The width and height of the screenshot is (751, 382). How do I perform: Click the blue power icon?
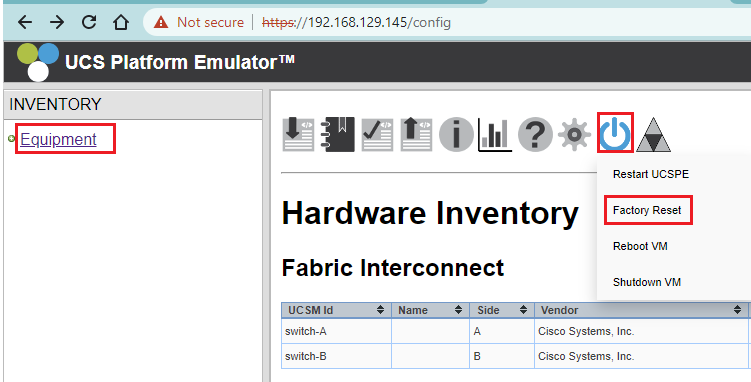[615, 134]
